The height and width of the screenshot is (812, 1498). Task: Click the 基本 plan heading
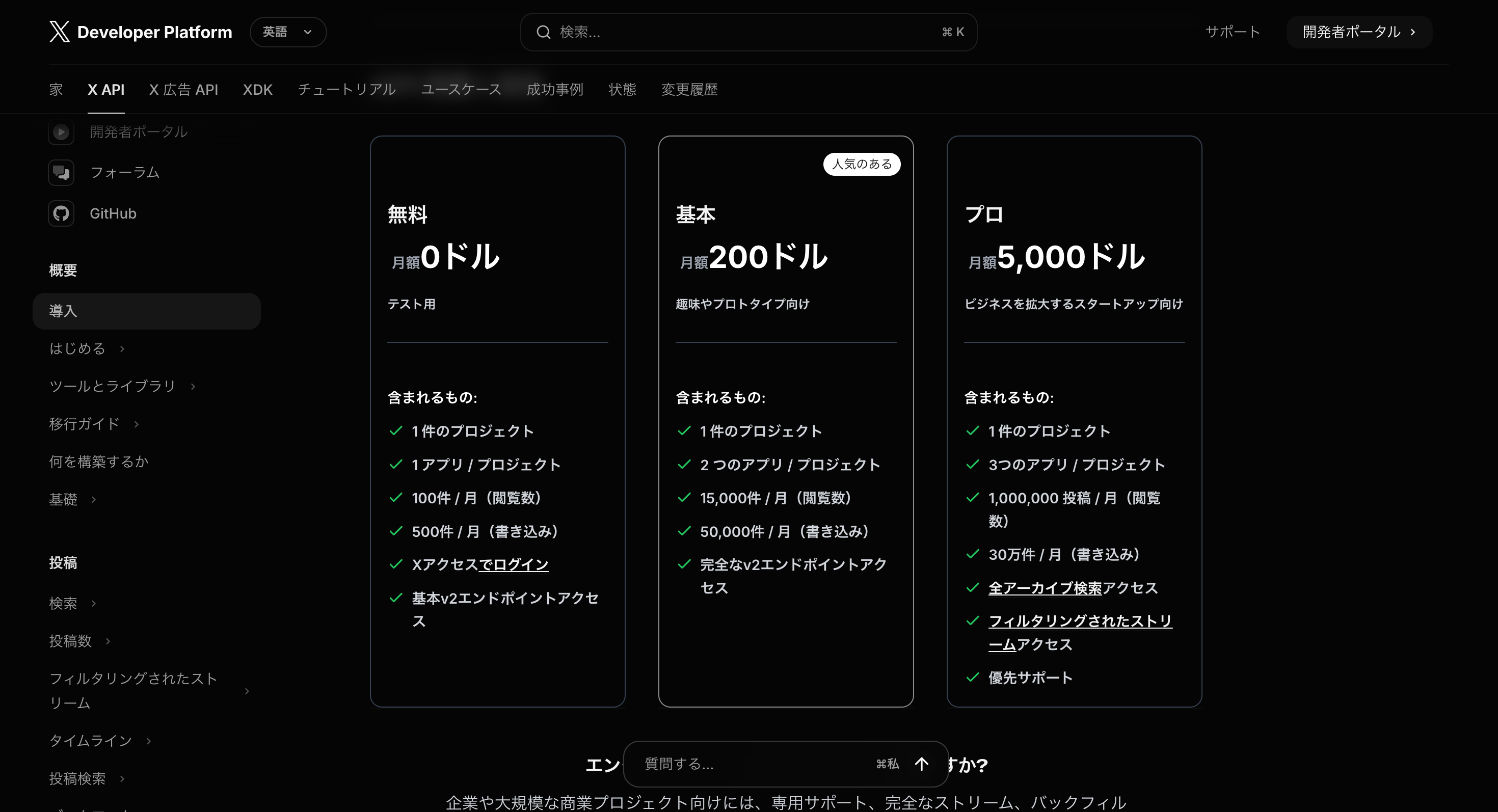click(x=695, y=215)
